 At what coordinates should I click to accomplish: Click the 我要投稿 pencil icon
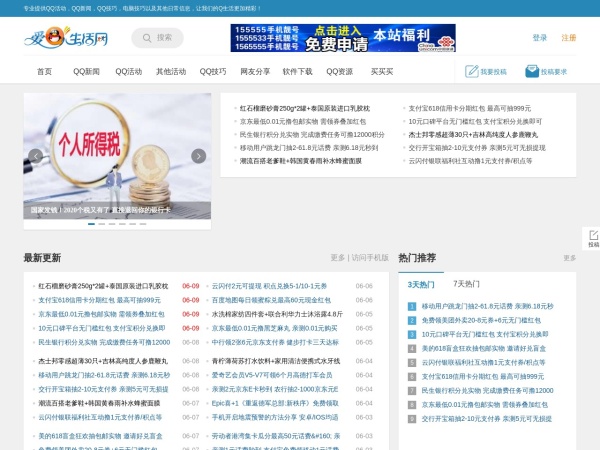pos(471,71)
